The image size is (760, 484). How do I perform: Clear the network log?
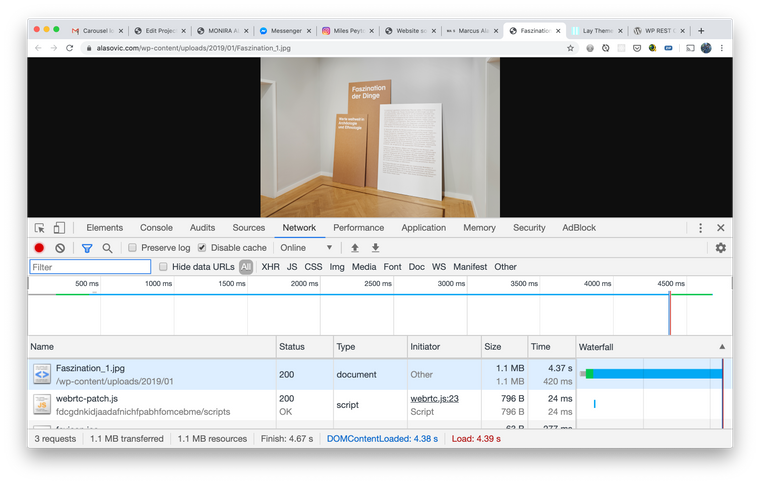[60, 248]
